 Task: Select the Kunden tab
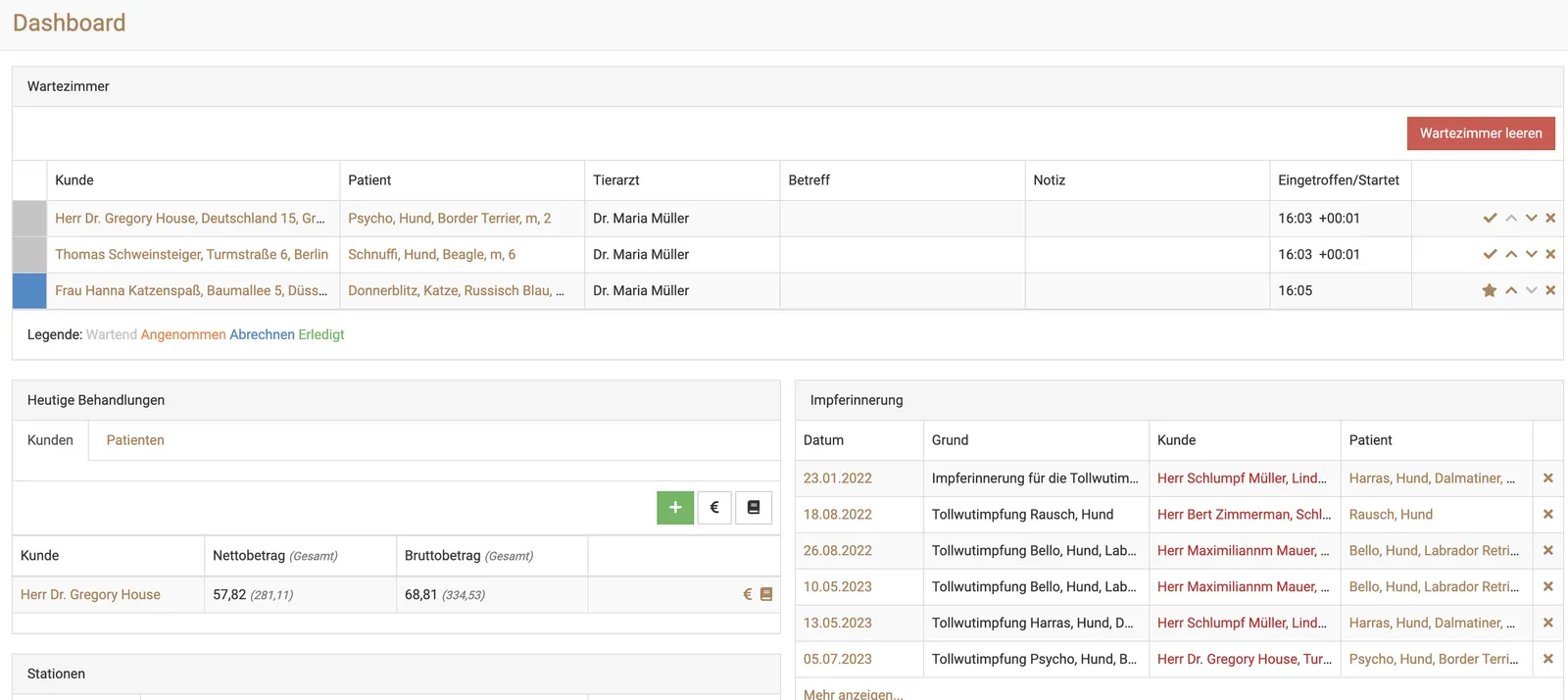click(50, 441)
